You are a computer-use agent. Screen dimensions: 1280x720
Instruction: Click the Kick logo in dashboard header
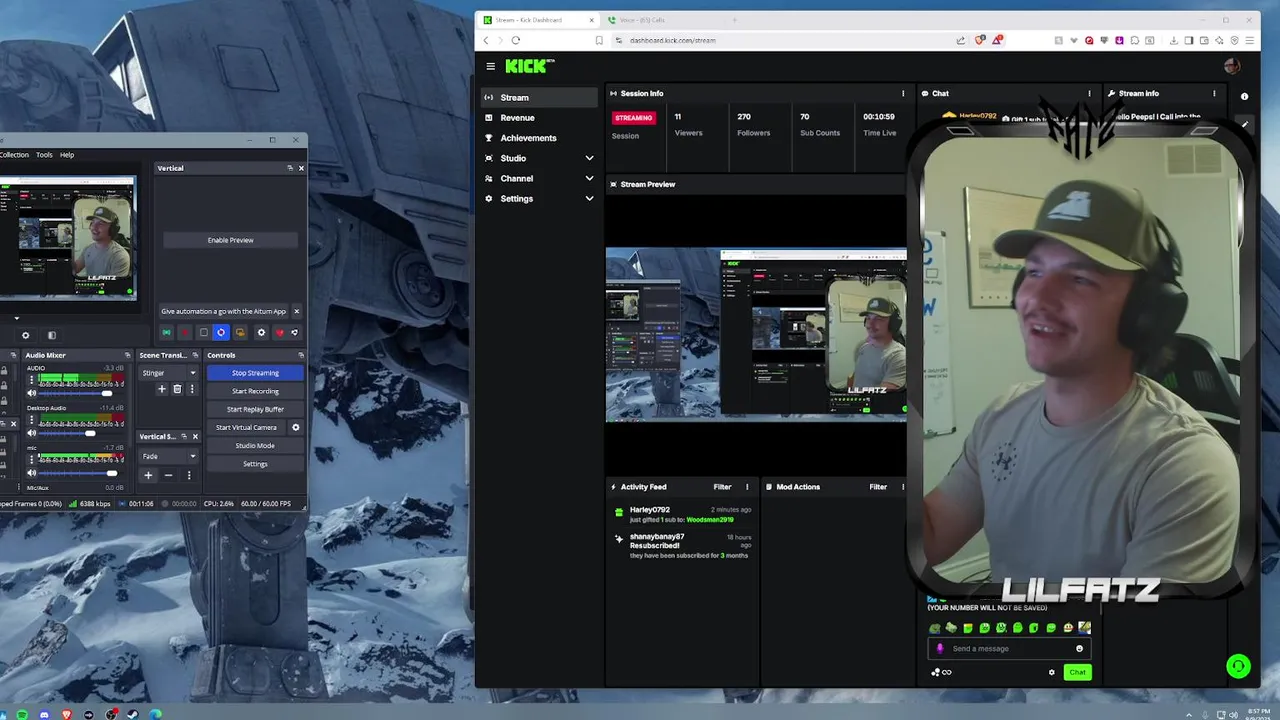point(529,66)
